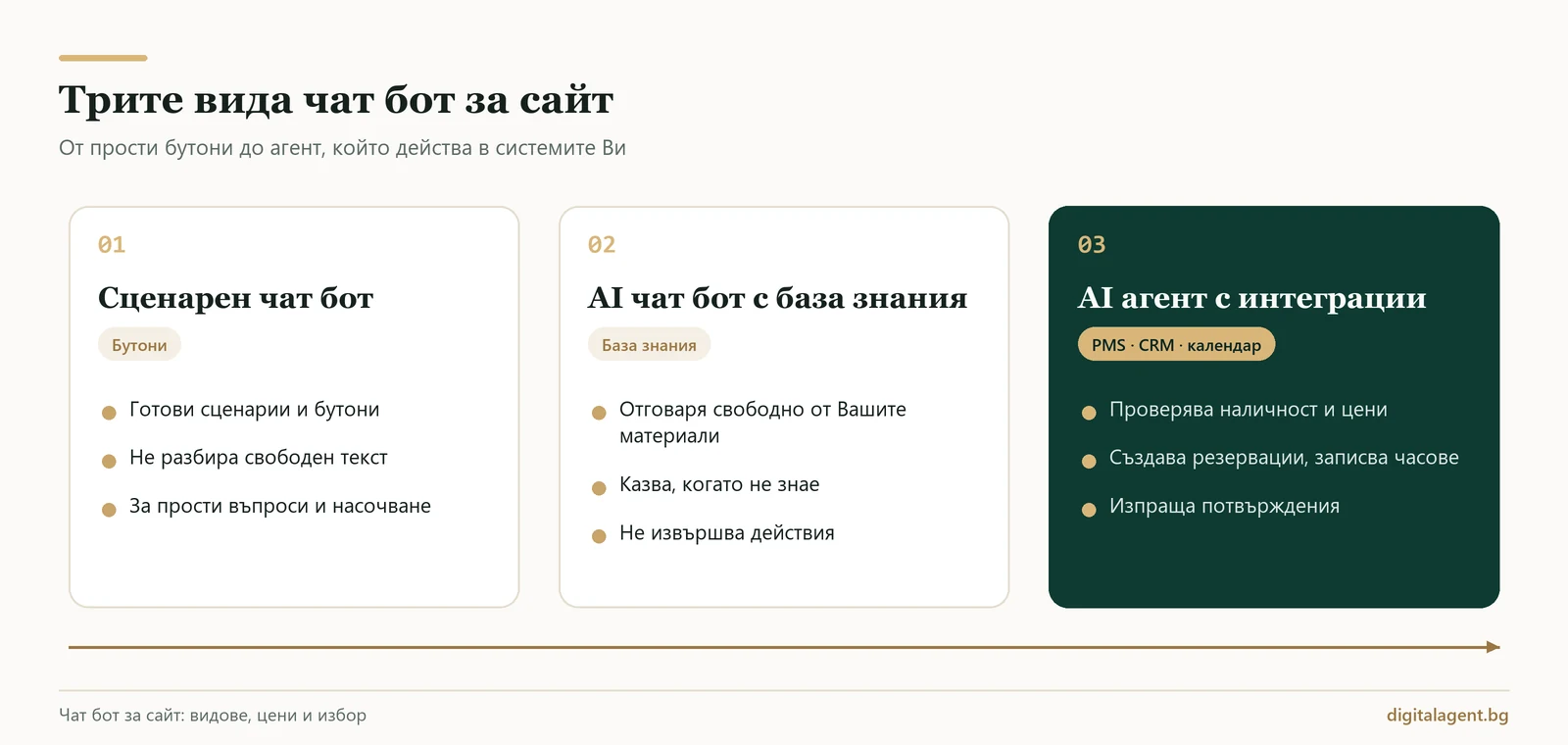
Task: Click the text 'Проверява наличност и цени'
Action: [x=1249, y=410]
